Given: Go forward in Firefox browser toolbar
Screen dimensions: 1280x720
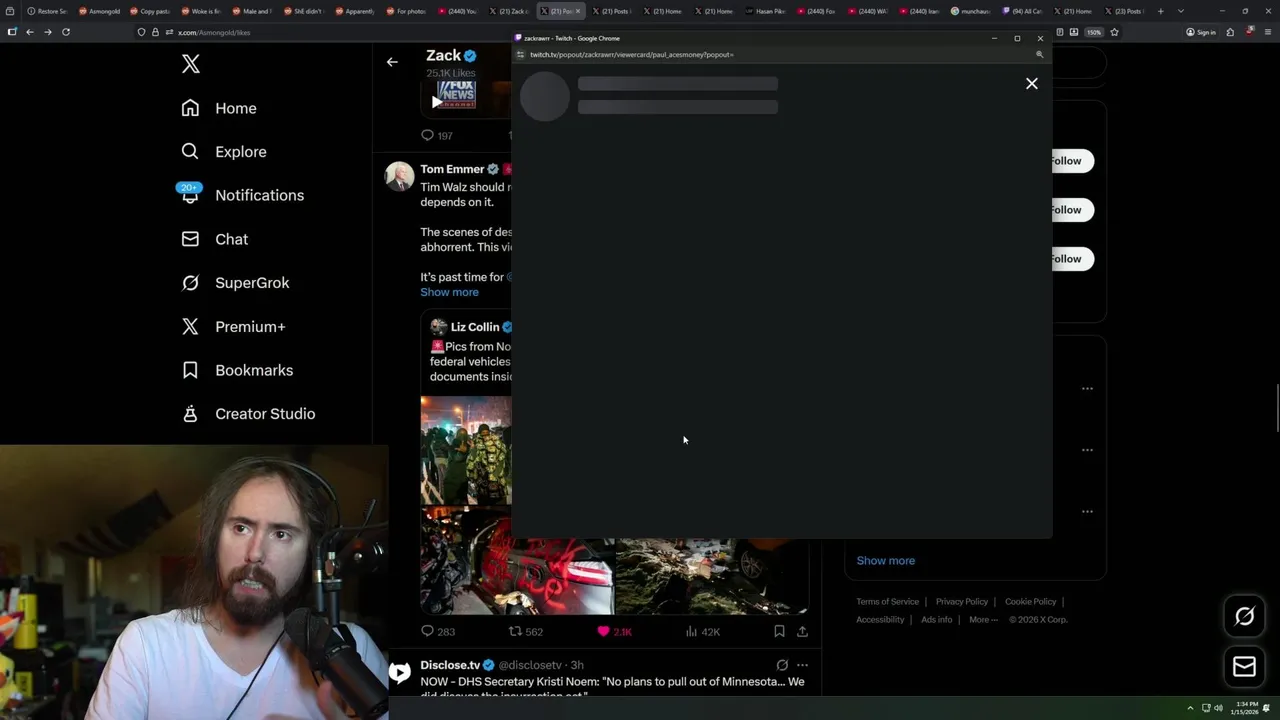Looking at the screenshot, I should point(47,32).
